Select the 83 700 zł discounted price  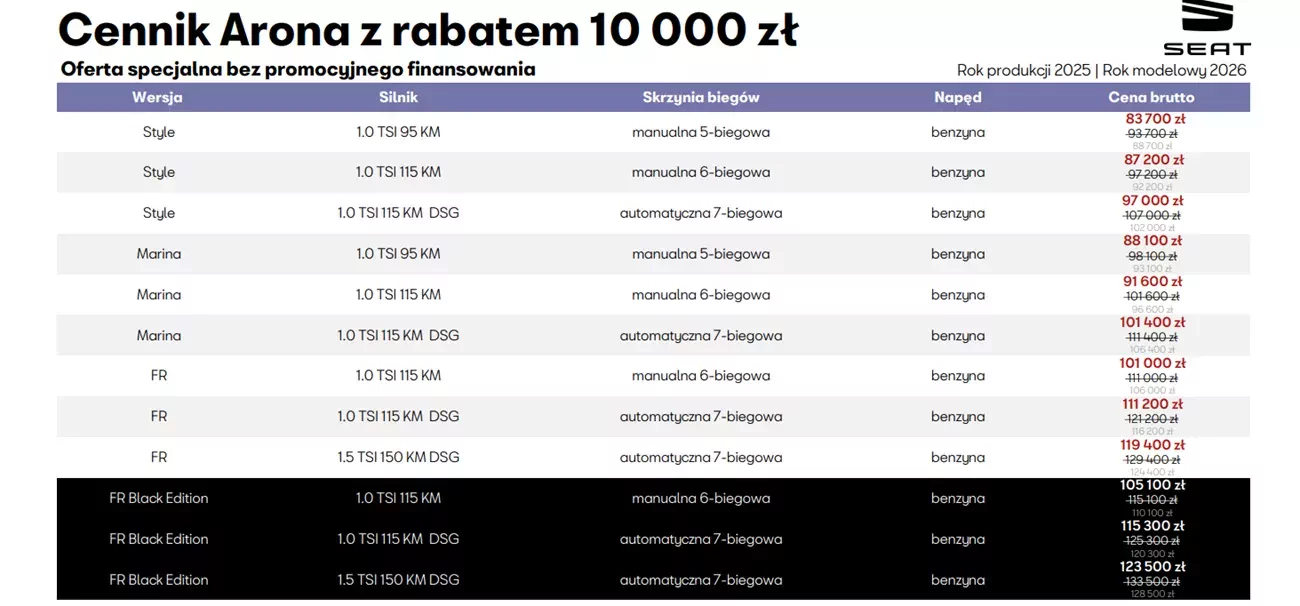(x=1155, y=119)
